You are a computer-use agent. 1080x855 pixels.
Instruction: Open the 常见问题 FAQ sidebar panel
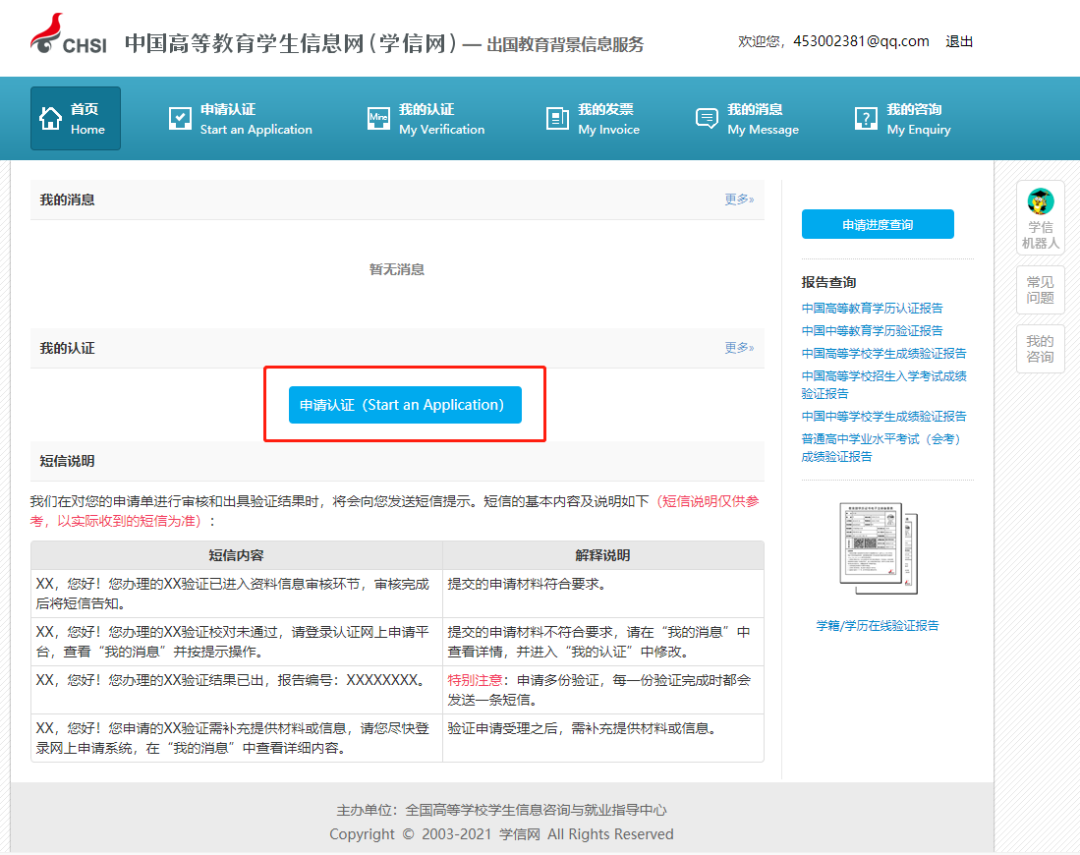1040,290
